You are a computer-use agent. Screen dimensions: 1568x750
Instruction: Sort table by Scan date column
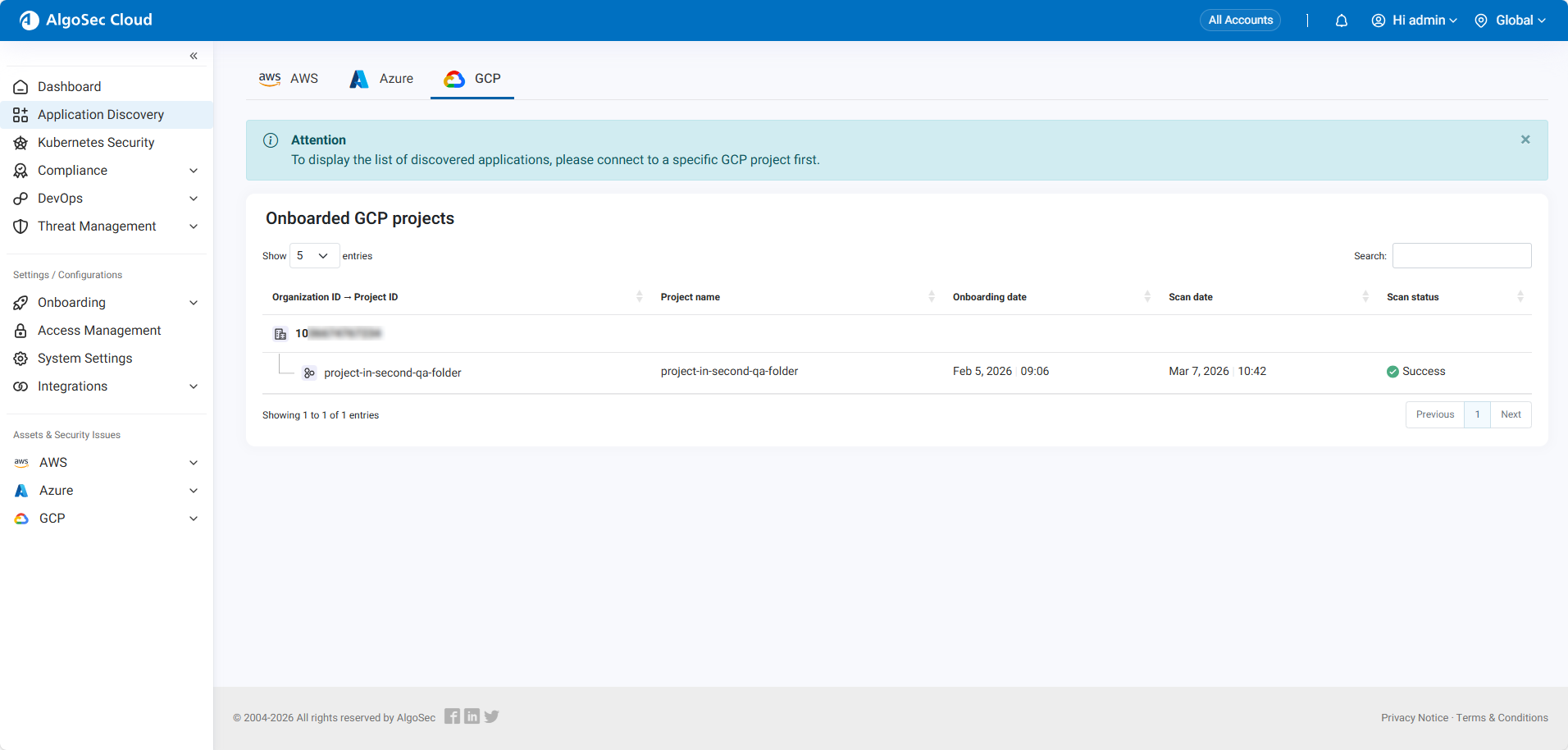[x=1190, y=297]
